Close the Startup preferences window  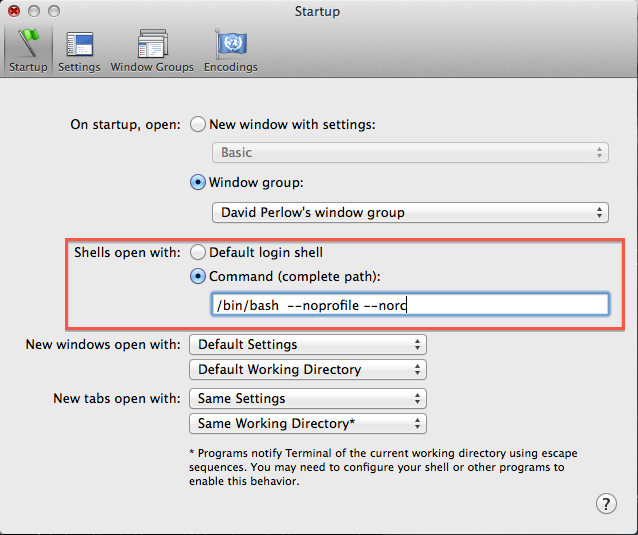click(x=14, y=11)
